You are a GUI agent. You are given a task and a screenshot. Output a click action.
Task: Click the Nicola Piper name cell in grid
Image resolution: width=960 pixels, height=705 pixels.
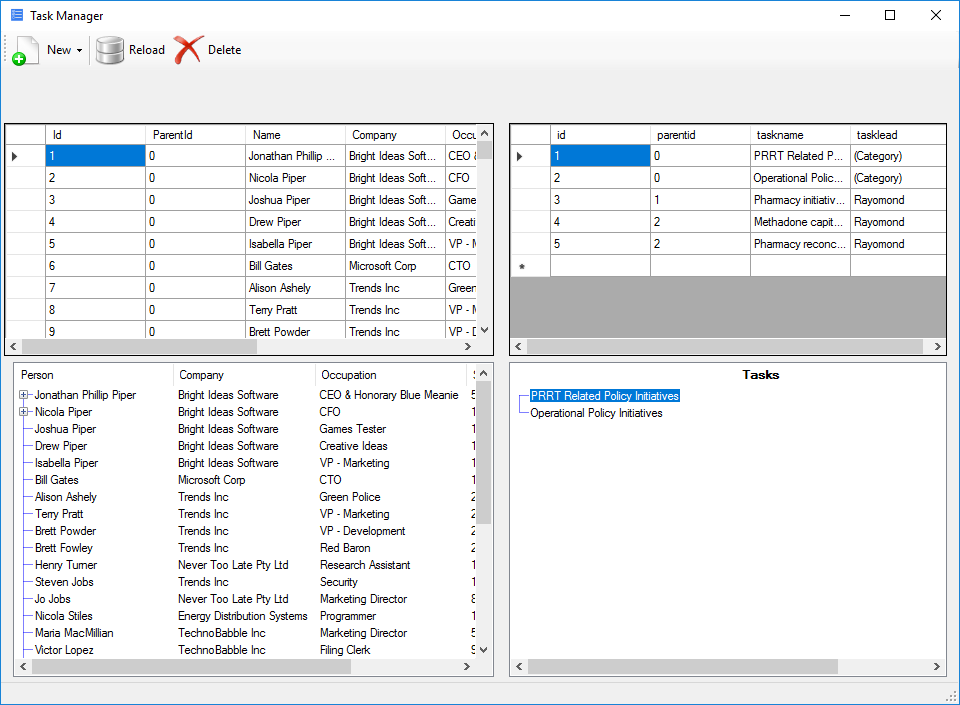tap(295, 178)
